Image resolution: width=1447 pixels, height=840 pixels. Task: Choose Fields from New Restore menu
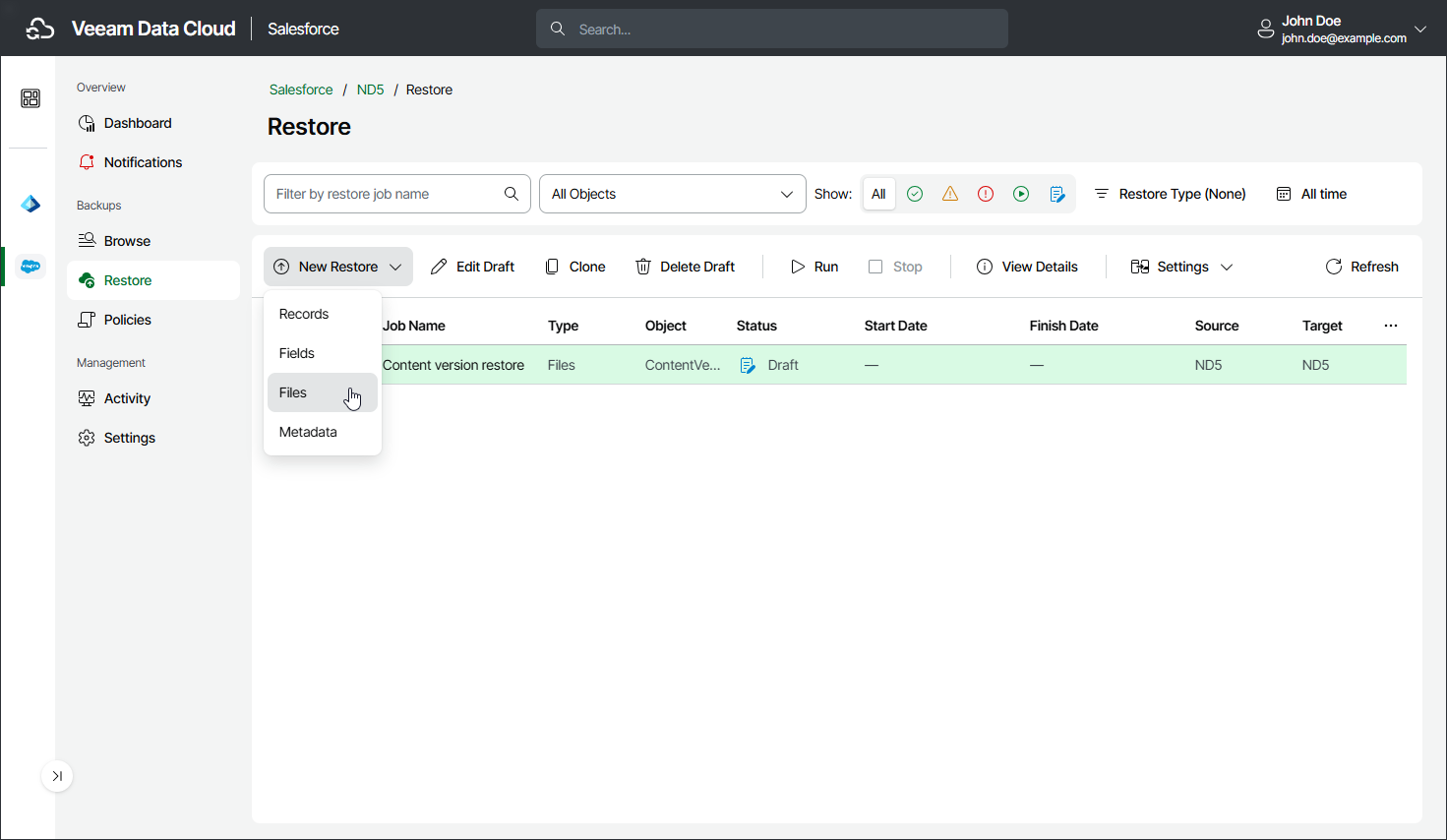pyautogui.click(x=323, y=353)
